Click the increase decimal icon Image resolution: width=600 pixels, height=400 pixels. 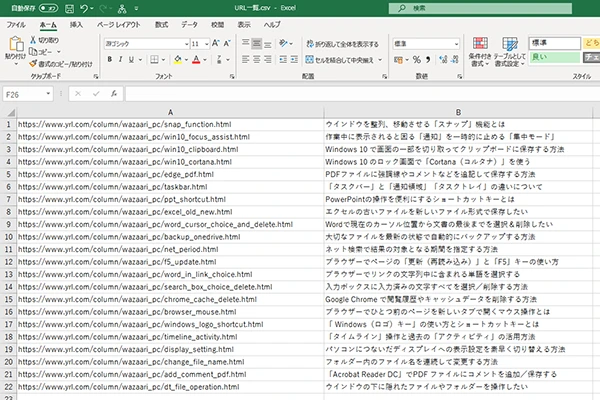[443, 60]
